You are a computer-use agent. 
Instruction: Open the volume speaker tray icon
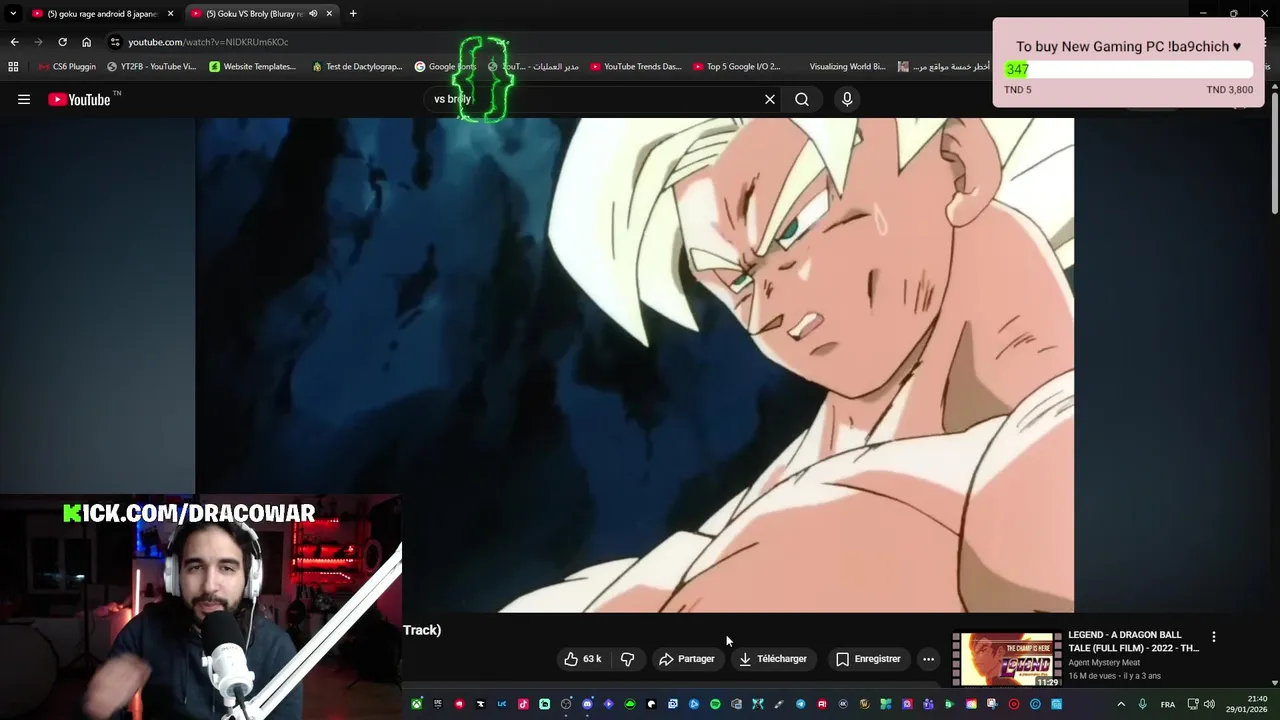[x=1210, y=704]
